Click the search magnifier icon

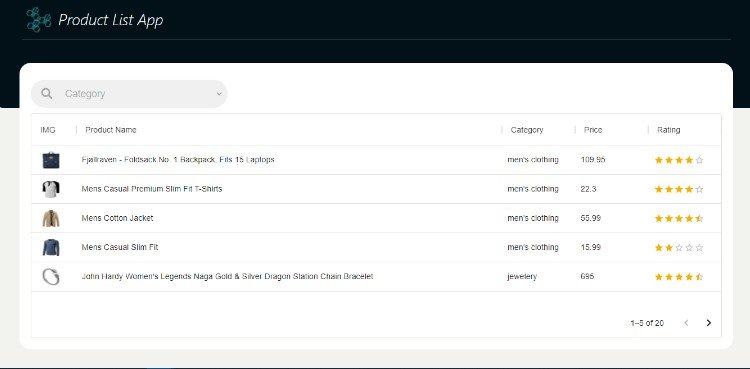(x=46, y=93)
